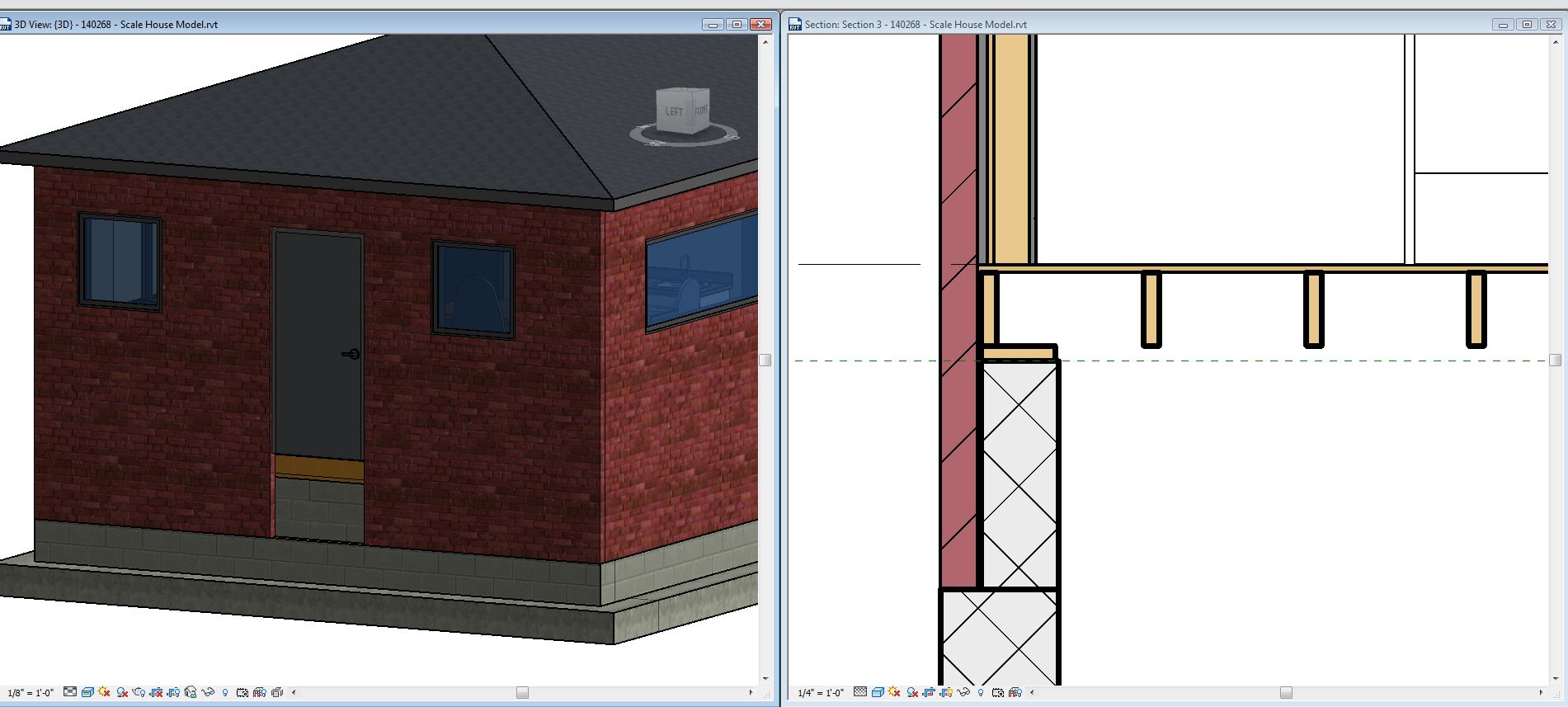Minimize the Section 3 window

tap(1503, 25)
